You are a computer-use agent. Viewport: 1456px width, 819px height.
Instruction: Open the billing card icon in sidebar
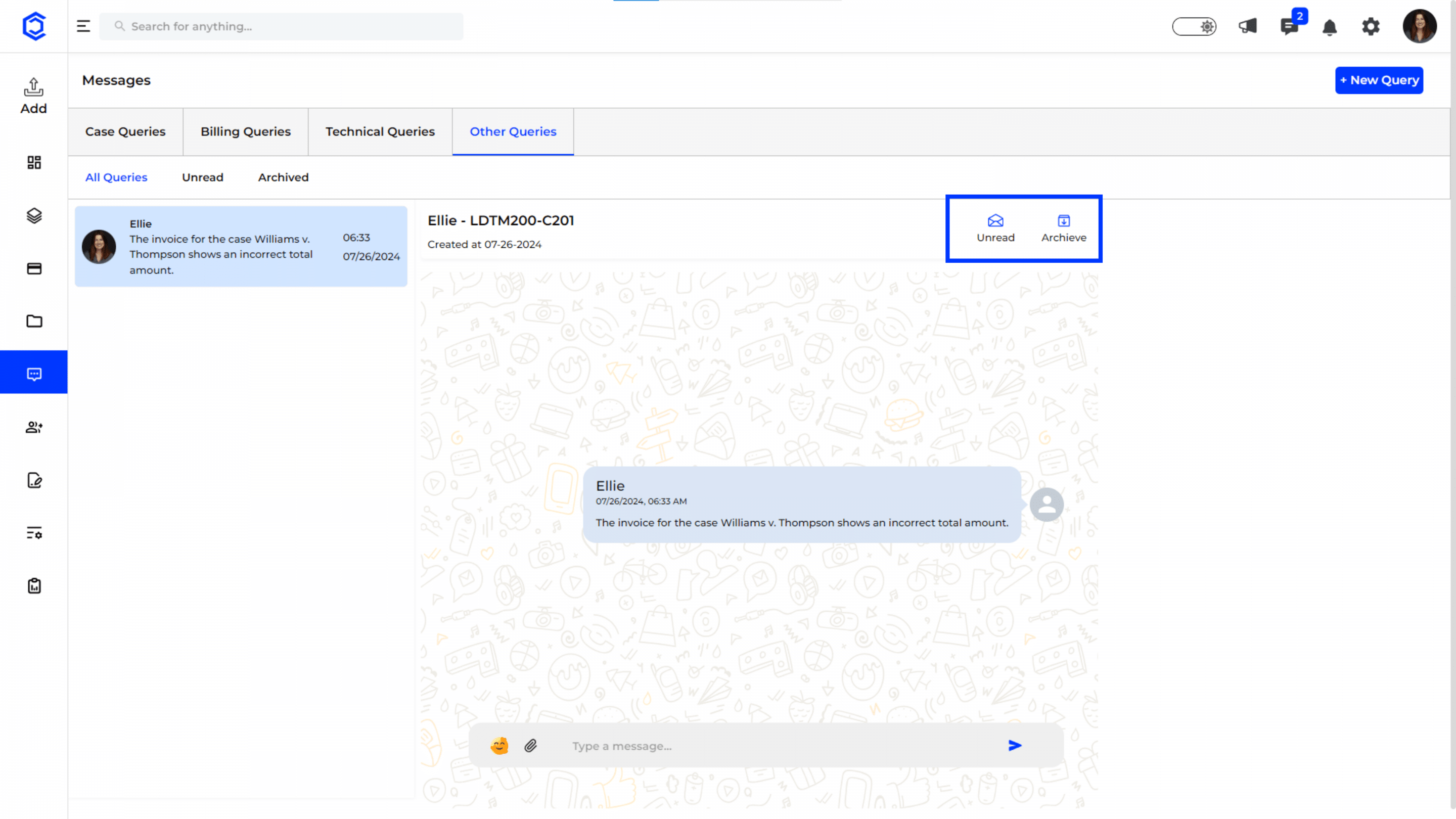34,268
